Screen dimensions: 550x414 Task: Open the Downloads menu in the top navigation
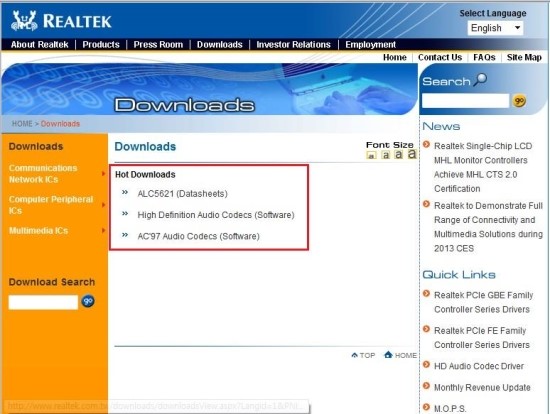tap(220, 45)
